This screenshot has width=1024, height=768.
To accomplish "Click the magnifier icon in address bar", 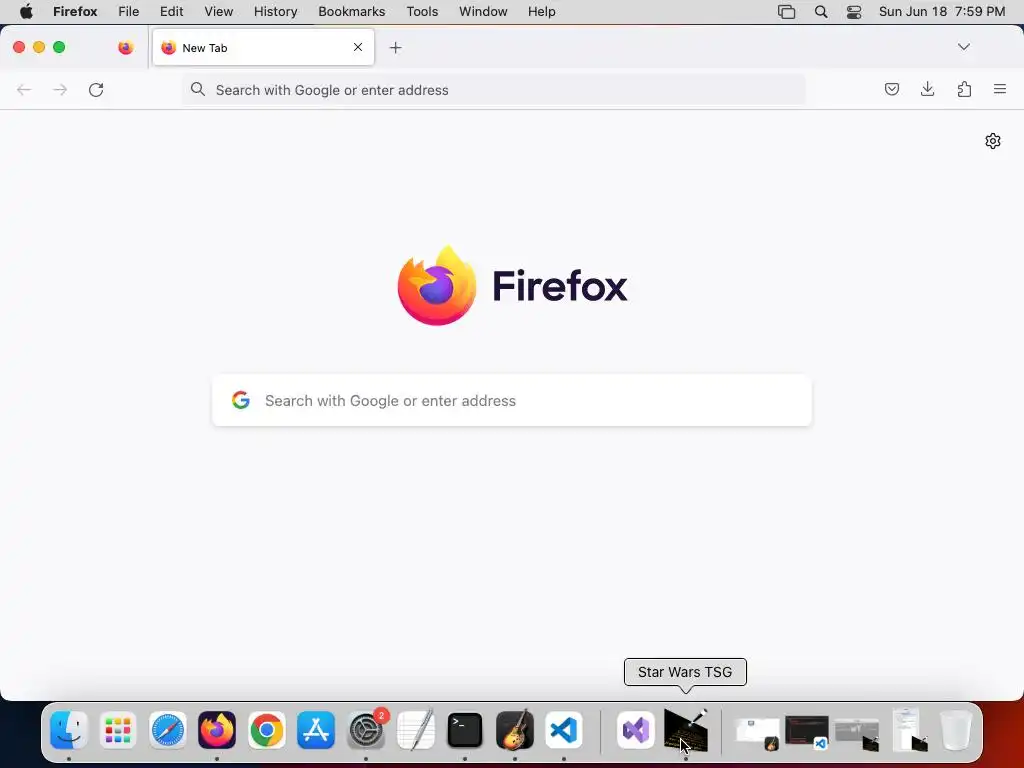I will tap(198, 89).
